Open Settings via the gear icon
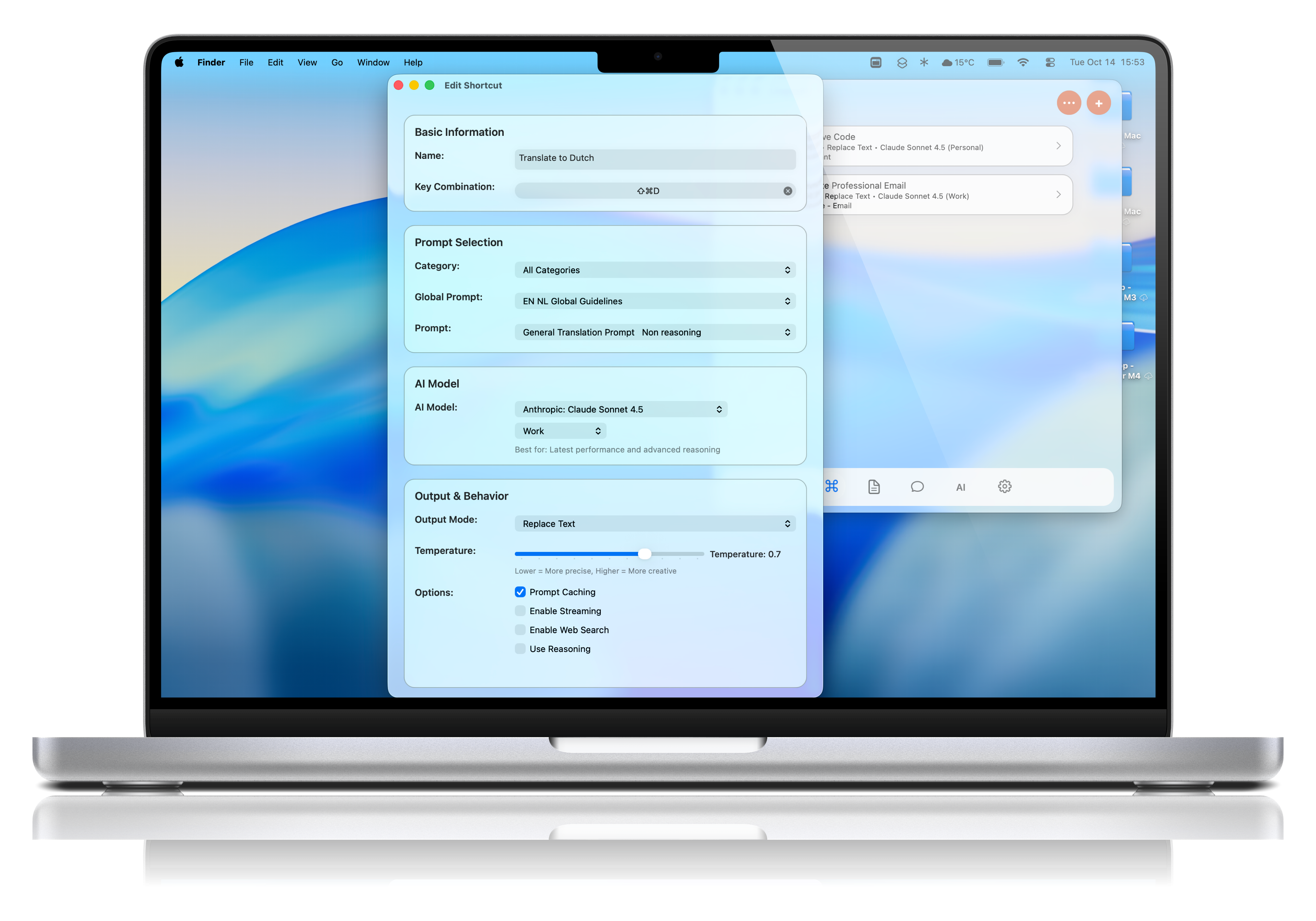Image resolution: width=1316 pixels, height=921 pixels. point(1004,486)
